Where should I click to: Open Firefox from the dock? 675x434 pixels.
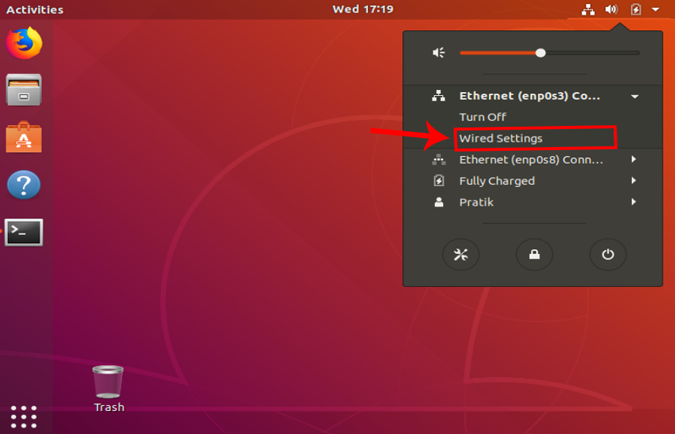tap(24, 43)
